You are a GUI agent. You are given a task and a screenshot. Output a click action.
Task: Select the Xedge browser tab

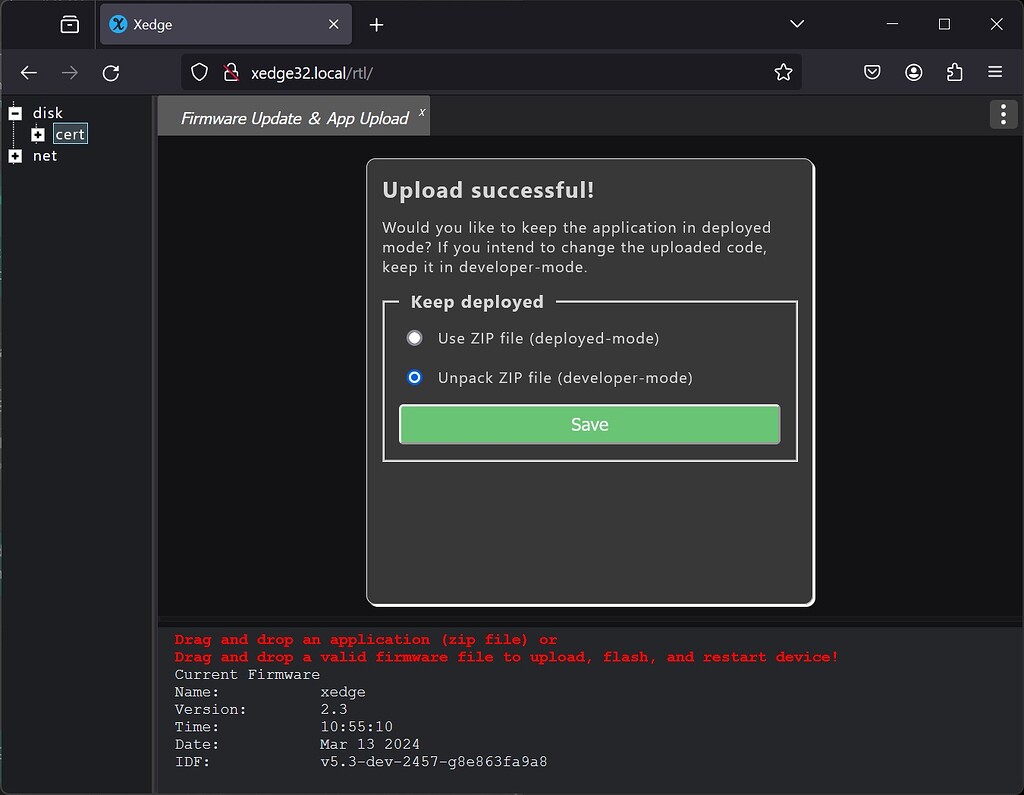(226, 24)
